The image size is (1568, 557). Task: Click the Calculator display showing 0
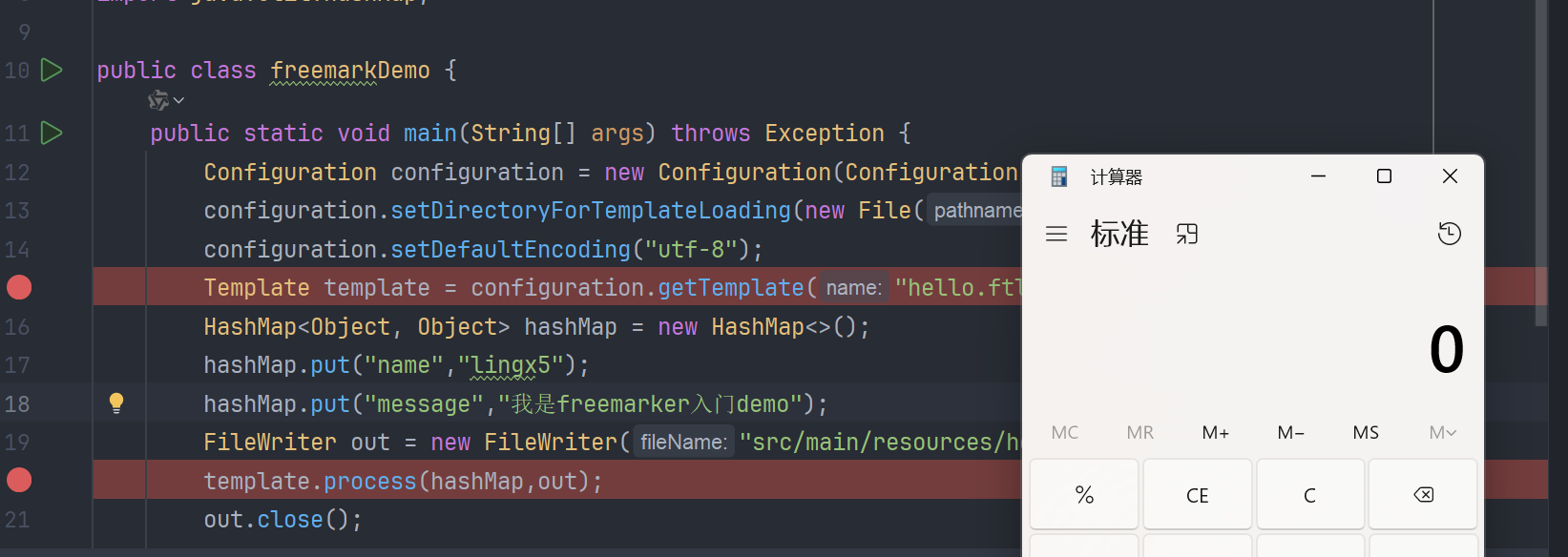(1446, 349)
